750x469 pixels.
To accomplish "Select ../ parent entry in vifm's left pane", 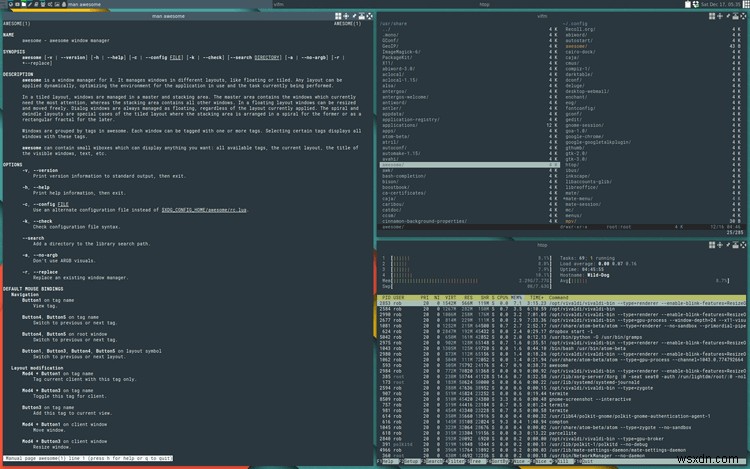I will point(386,29).
